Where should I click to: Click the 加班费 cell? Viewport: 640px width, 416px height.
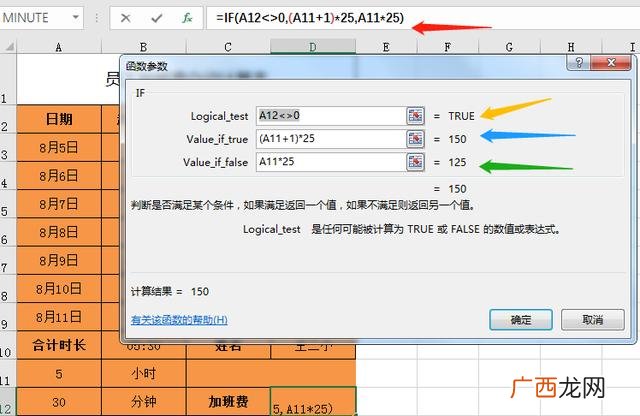click(228, 402)
